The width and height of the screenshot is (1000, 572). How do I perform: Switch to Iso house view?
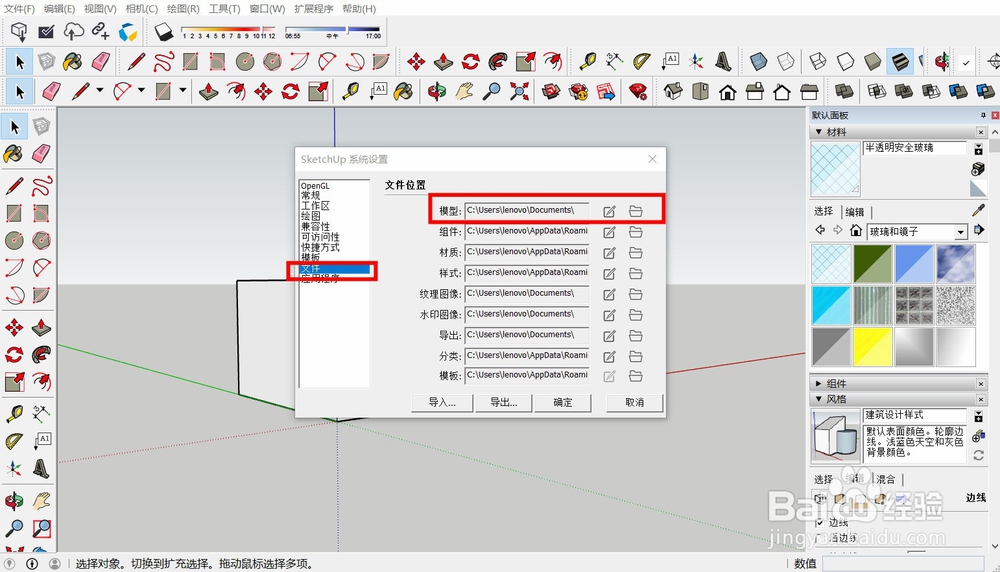(673, 91)
